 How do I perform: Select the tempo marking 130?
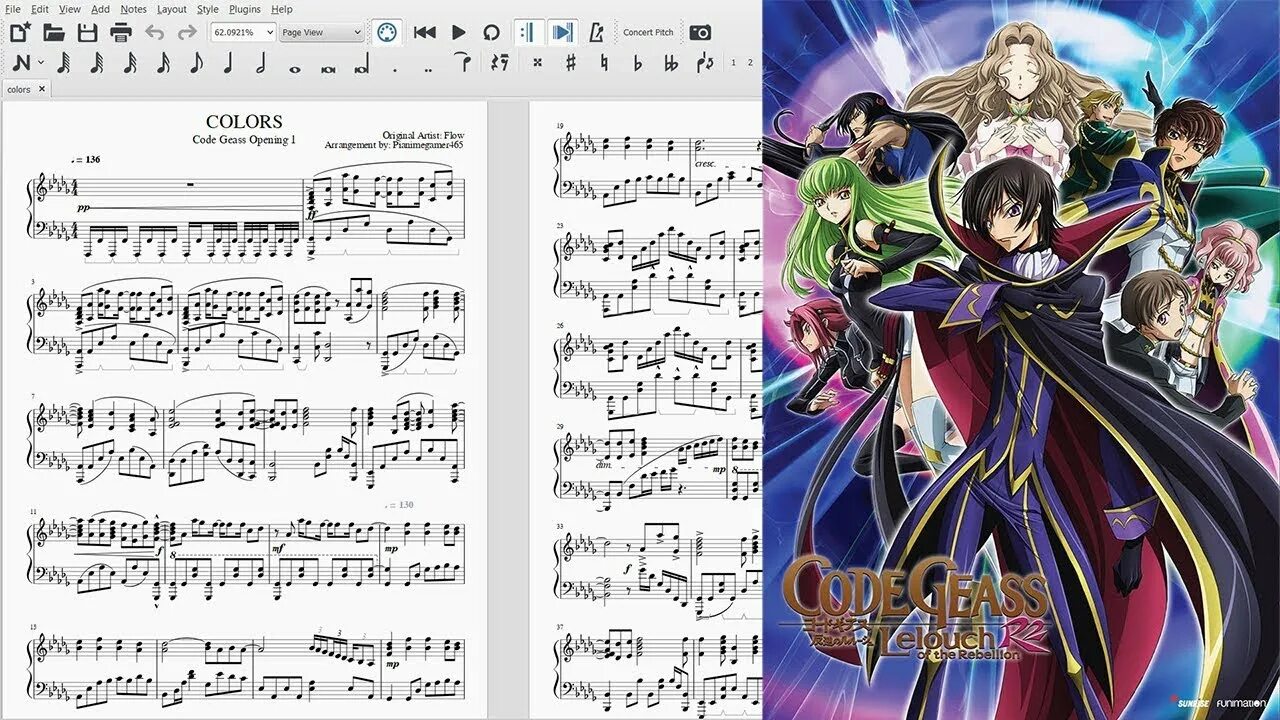click(x=399, y=505)
